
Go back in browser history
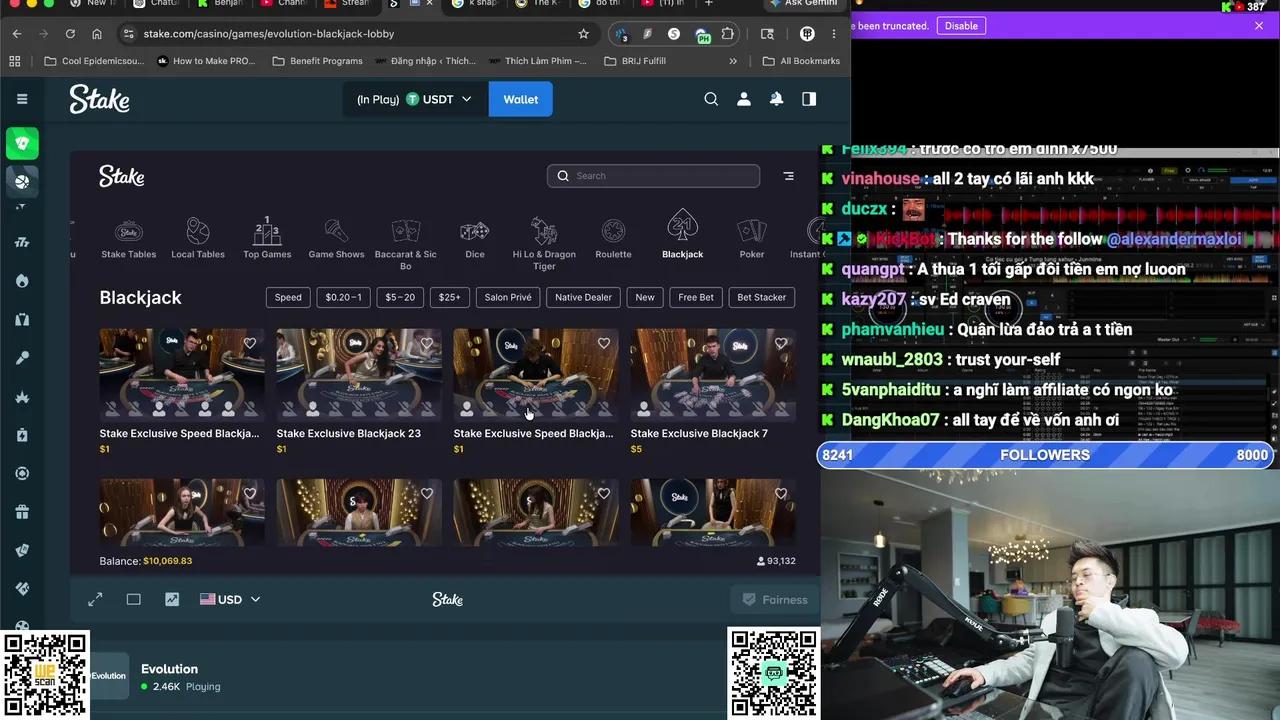point(17,34)
